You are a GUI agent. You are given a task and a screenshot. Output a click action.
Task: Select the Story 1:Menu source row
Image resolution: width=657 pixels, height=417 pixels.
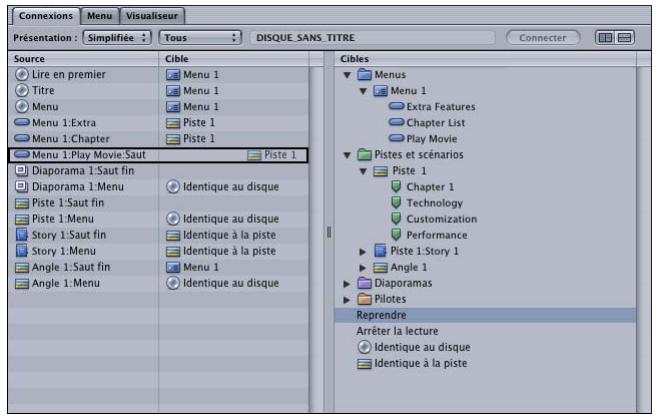158,251
